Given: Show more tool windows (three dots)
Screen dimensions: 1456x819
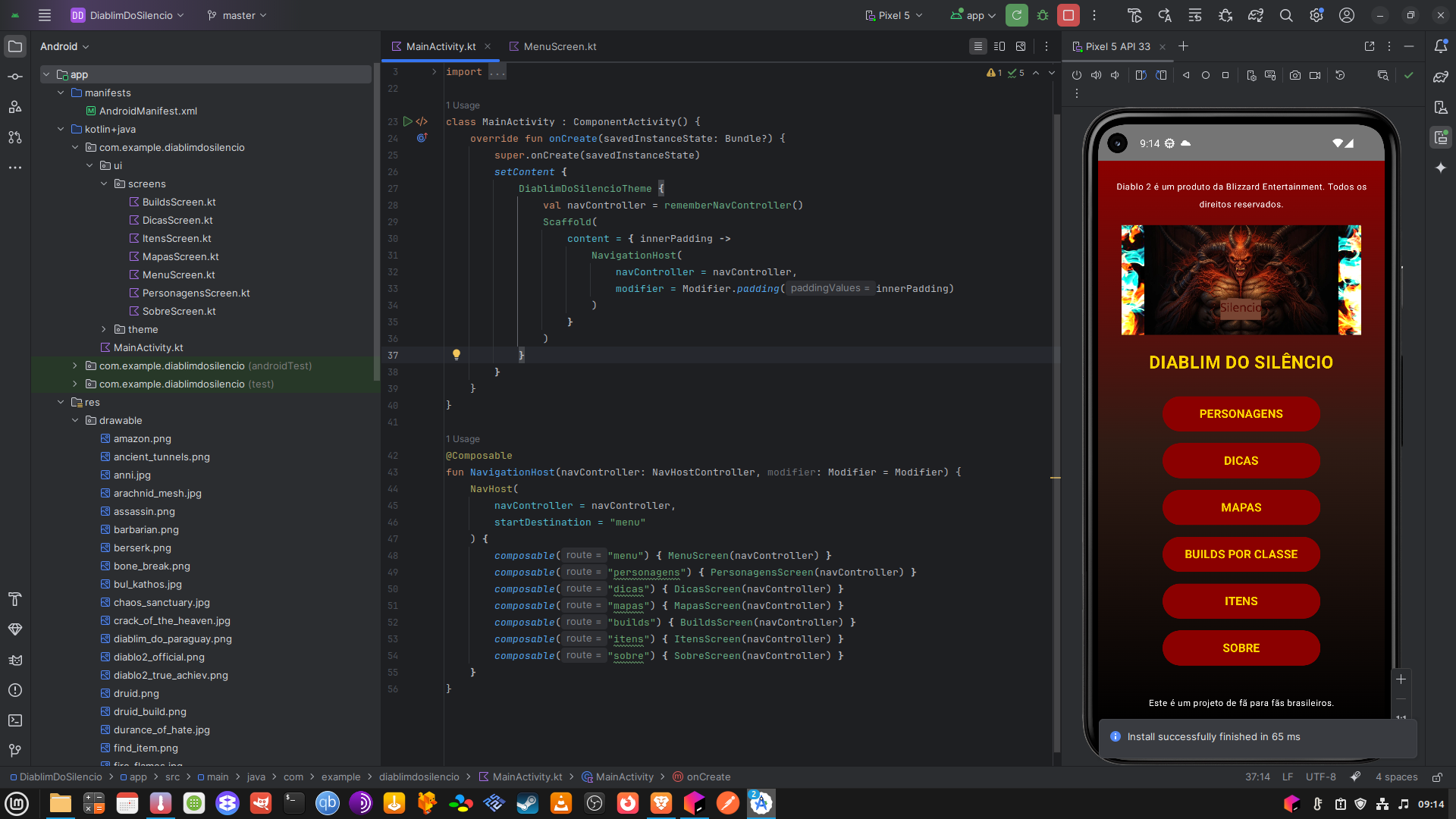Looking at the screenshot, I should point(15,168).
